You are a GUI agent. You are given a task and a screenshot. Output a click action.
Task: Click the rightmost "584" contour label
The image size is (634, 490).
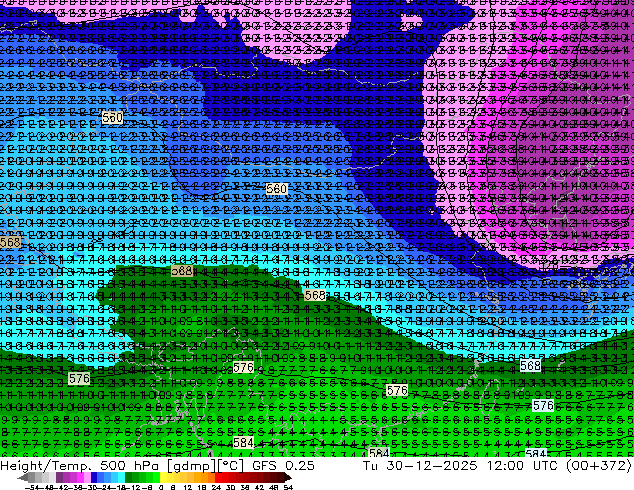tap(536, 453)
